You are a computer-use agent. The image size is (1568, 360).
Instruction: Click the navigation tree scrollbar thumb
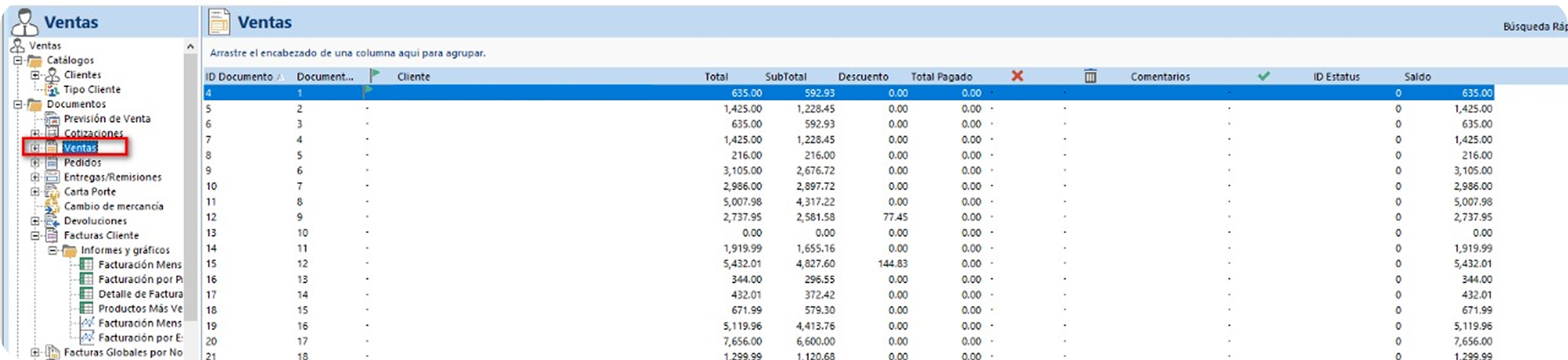coord(190,187)
